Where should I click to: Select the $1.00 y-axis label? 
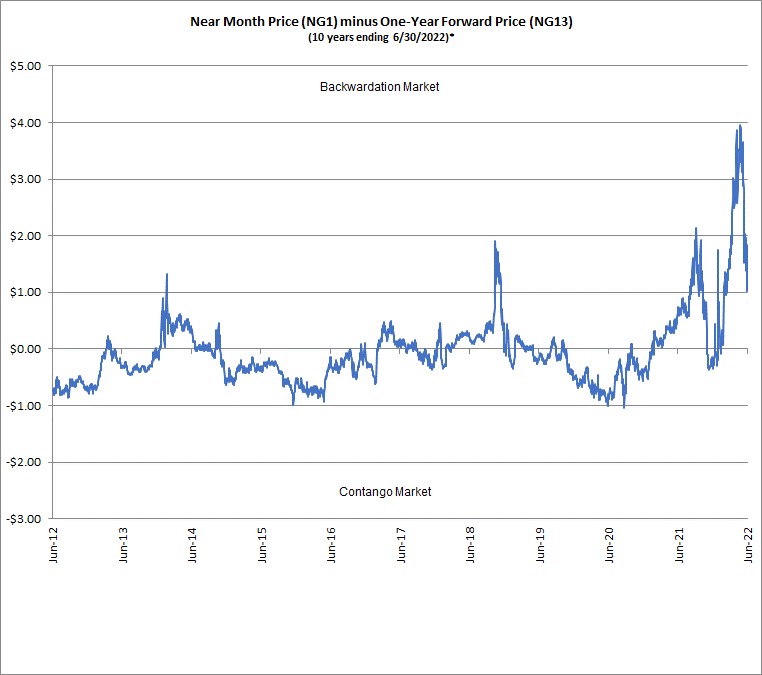click(26, 293)
